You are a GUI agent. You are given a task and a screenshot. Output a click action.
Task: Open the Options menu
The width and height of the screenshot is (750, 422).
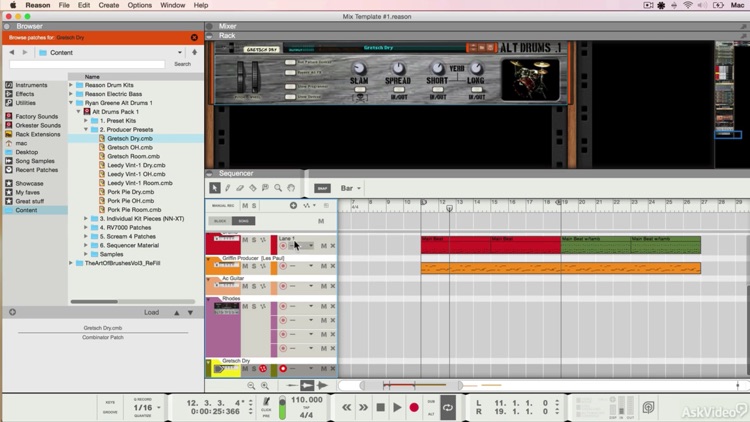[x=140, y=5]
